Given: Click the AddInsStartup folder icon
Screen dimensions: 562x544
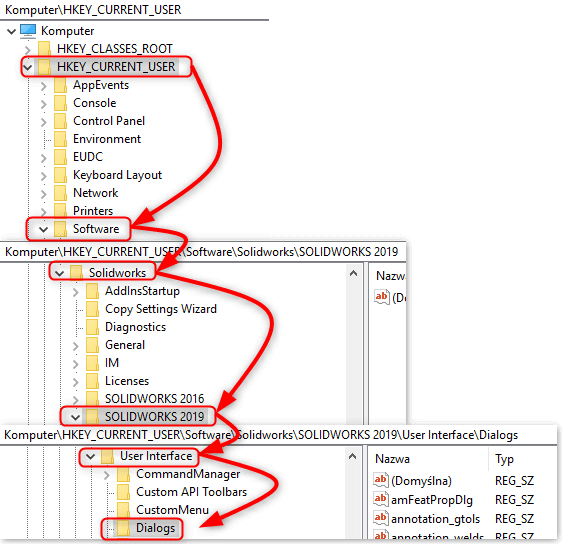Looking at the screenshot, I should [x=92, y=291].
